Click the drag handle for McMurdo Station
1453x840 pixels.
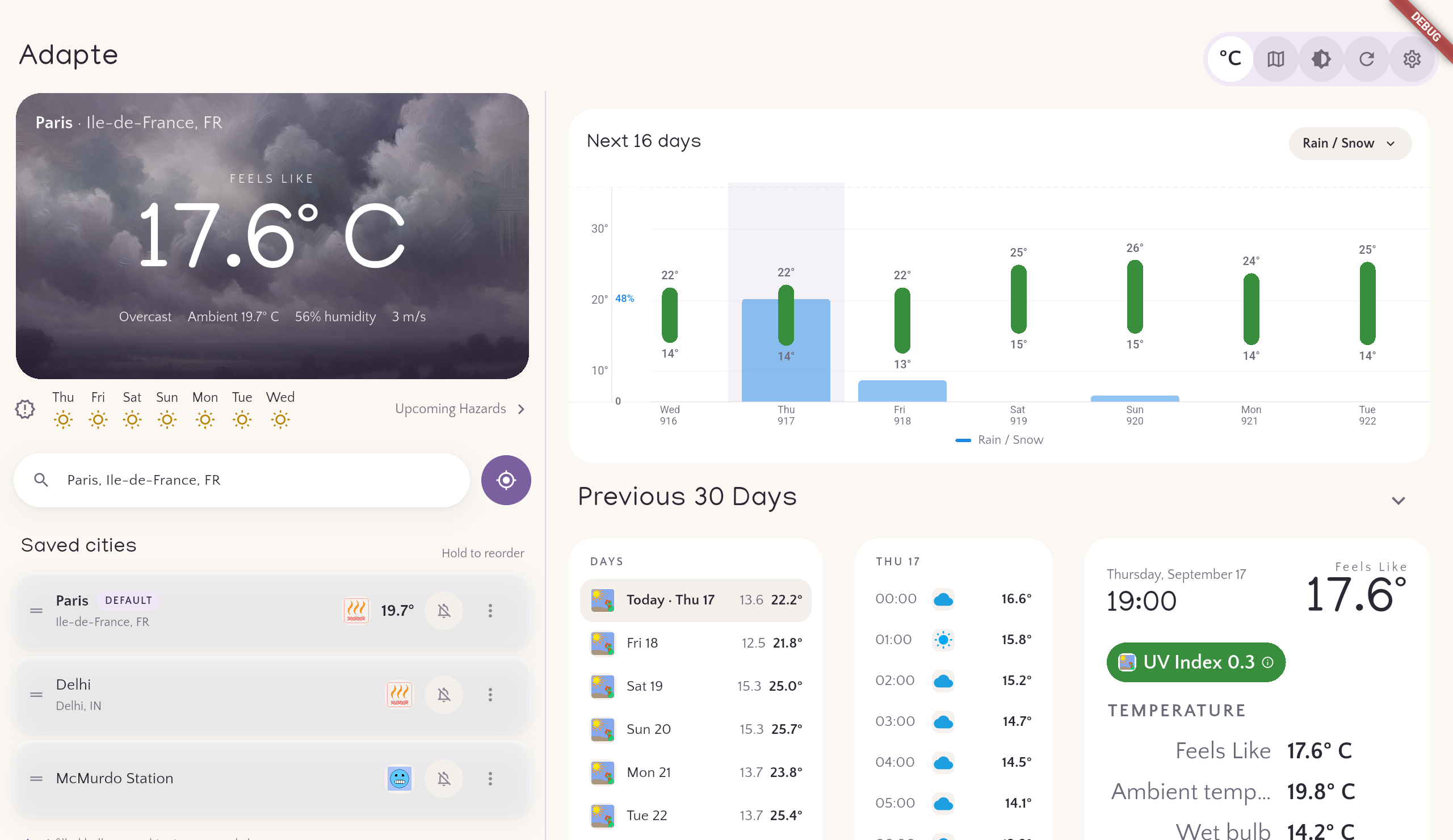click(36, 779)
